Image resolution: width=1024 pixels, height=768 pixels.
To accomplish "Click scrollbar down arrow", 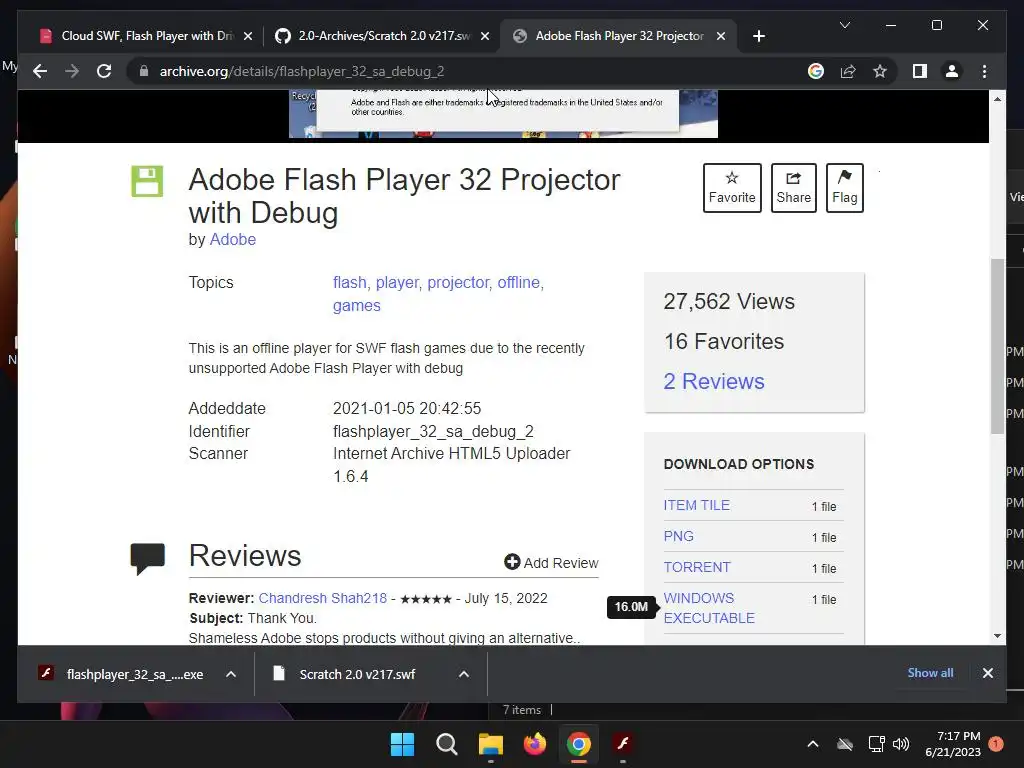I will pyautogui.click(x=997, y=635).
